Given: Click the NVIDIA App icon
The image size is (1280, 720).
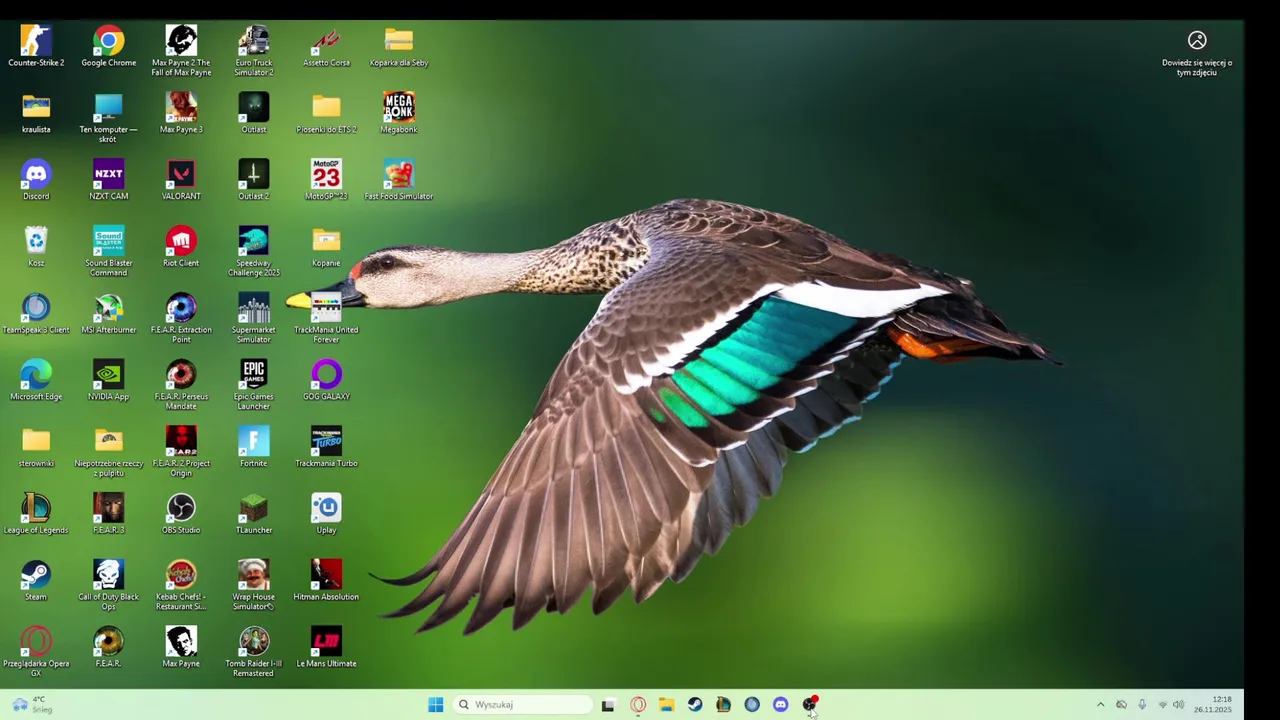Looking at the screenshot, I should tap(109, 381).
